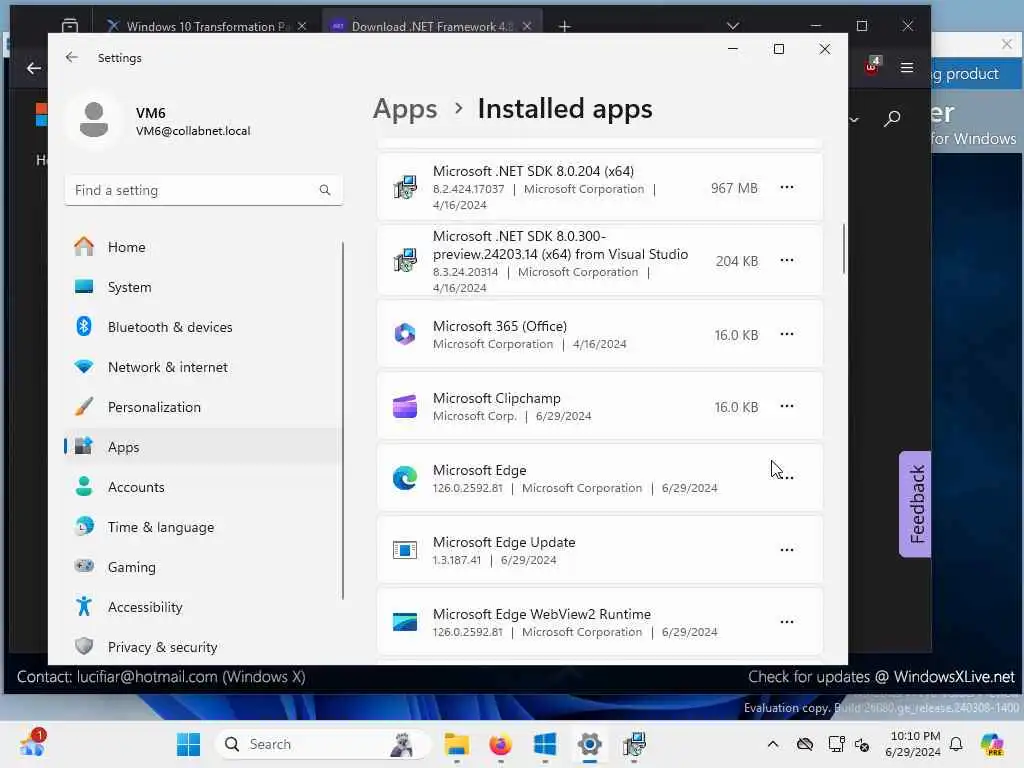The height and width of the screenshot is (768, 1024).
Task: Open Personalization settings
Action: (204, 407)
